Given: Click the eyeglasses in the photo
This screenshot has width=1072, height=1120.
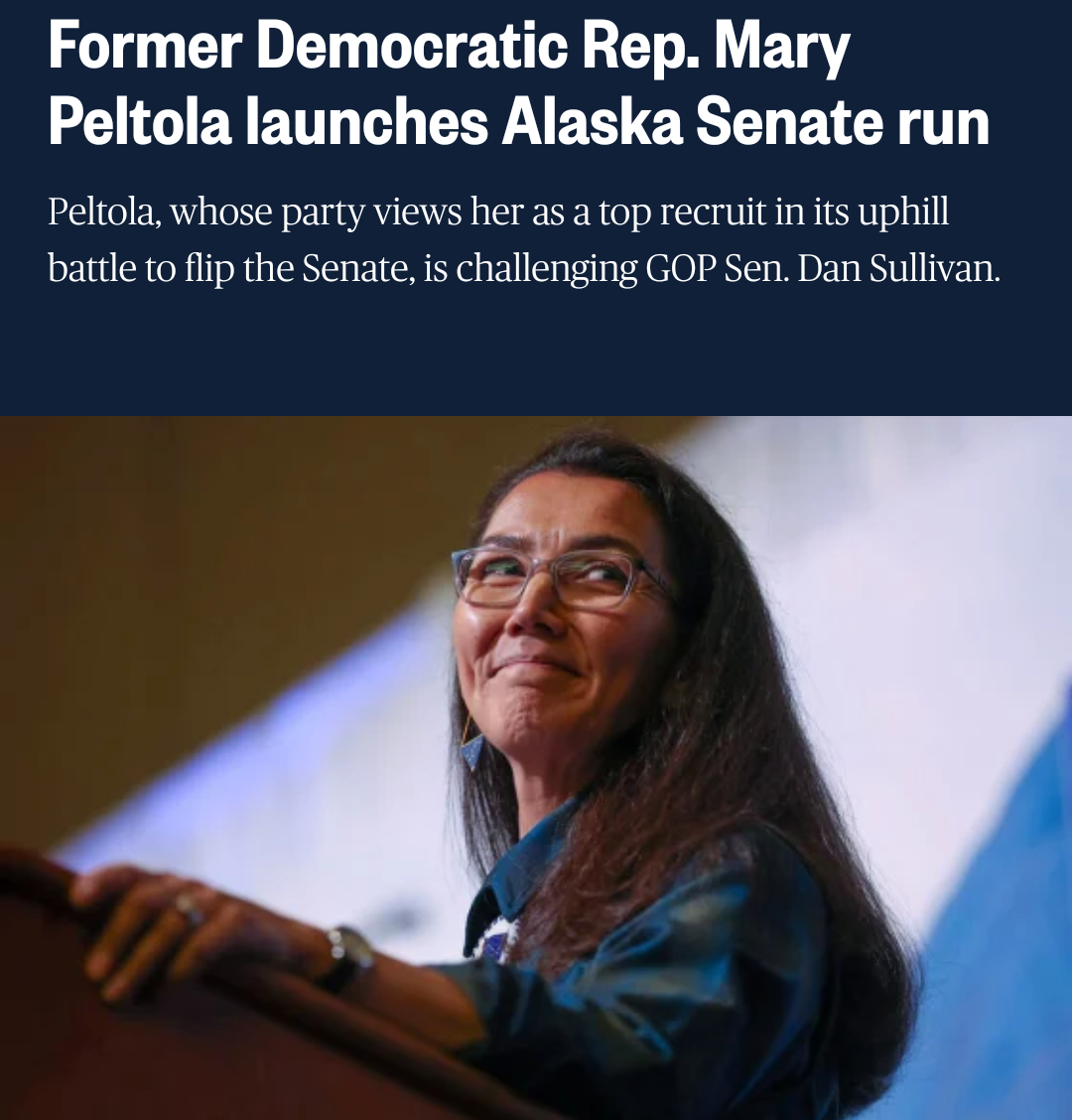Looking at the screenshot, I should click(x=561, y=577).
